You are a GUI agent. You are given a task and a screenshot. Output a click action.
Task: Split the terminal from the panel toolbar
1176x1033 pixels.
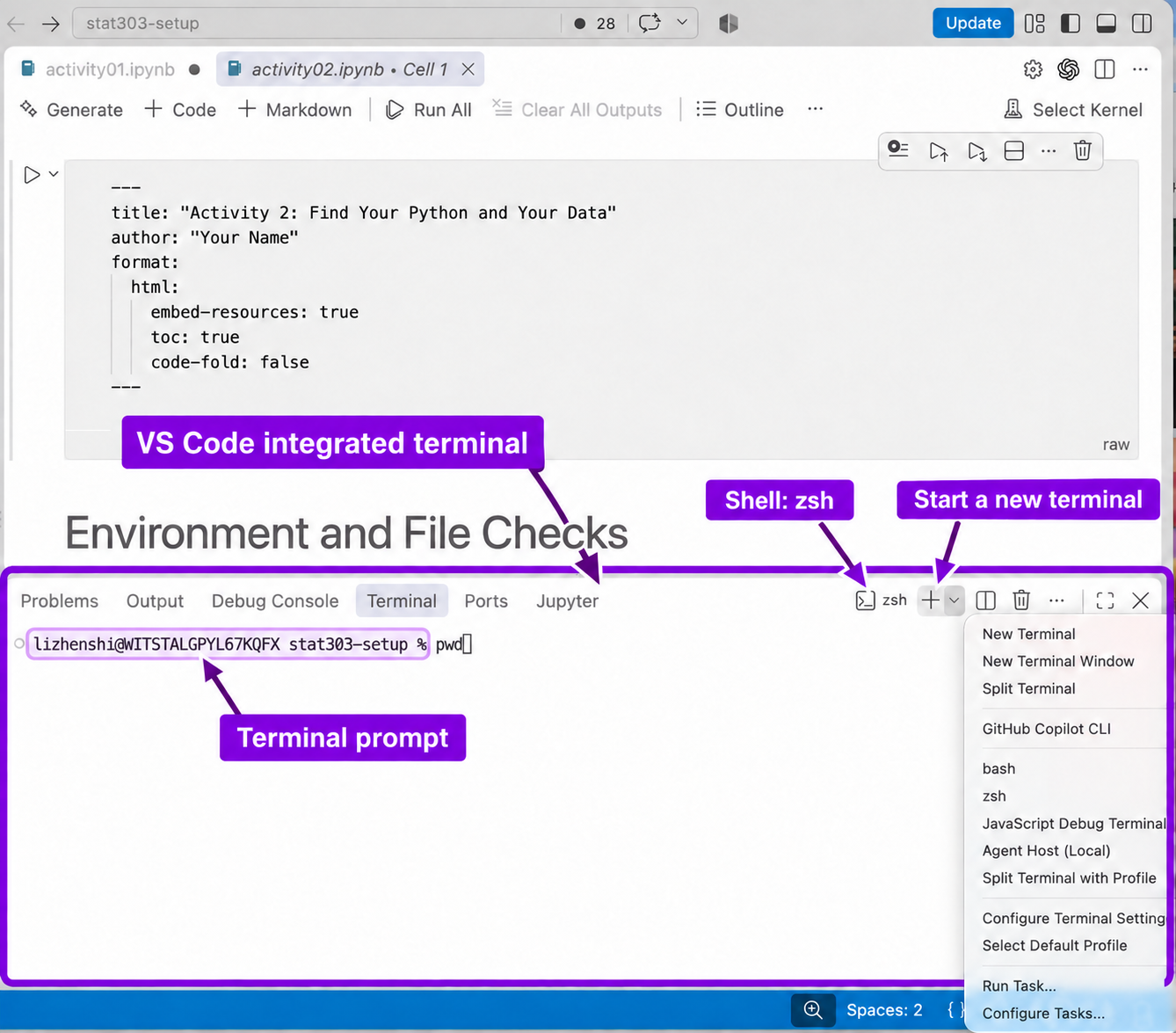click(x=986, y=600)
